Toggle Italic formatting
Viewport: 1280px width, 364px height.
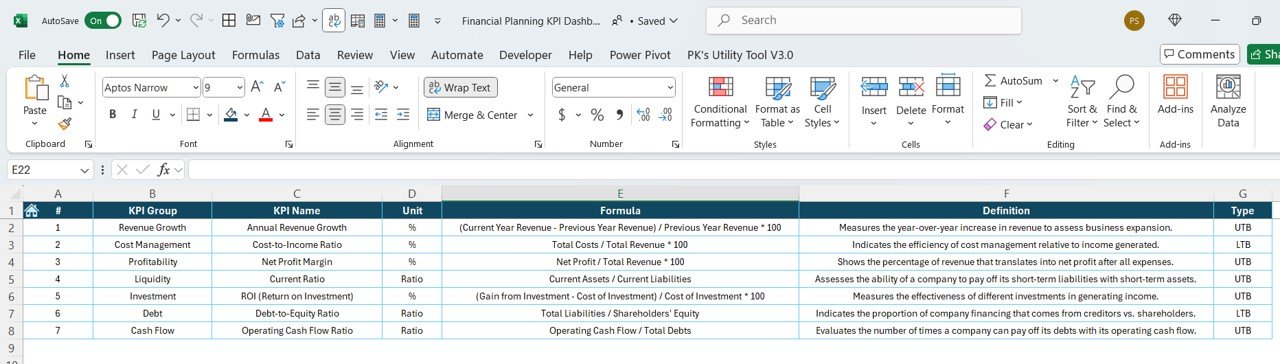[x=135, y=114]
